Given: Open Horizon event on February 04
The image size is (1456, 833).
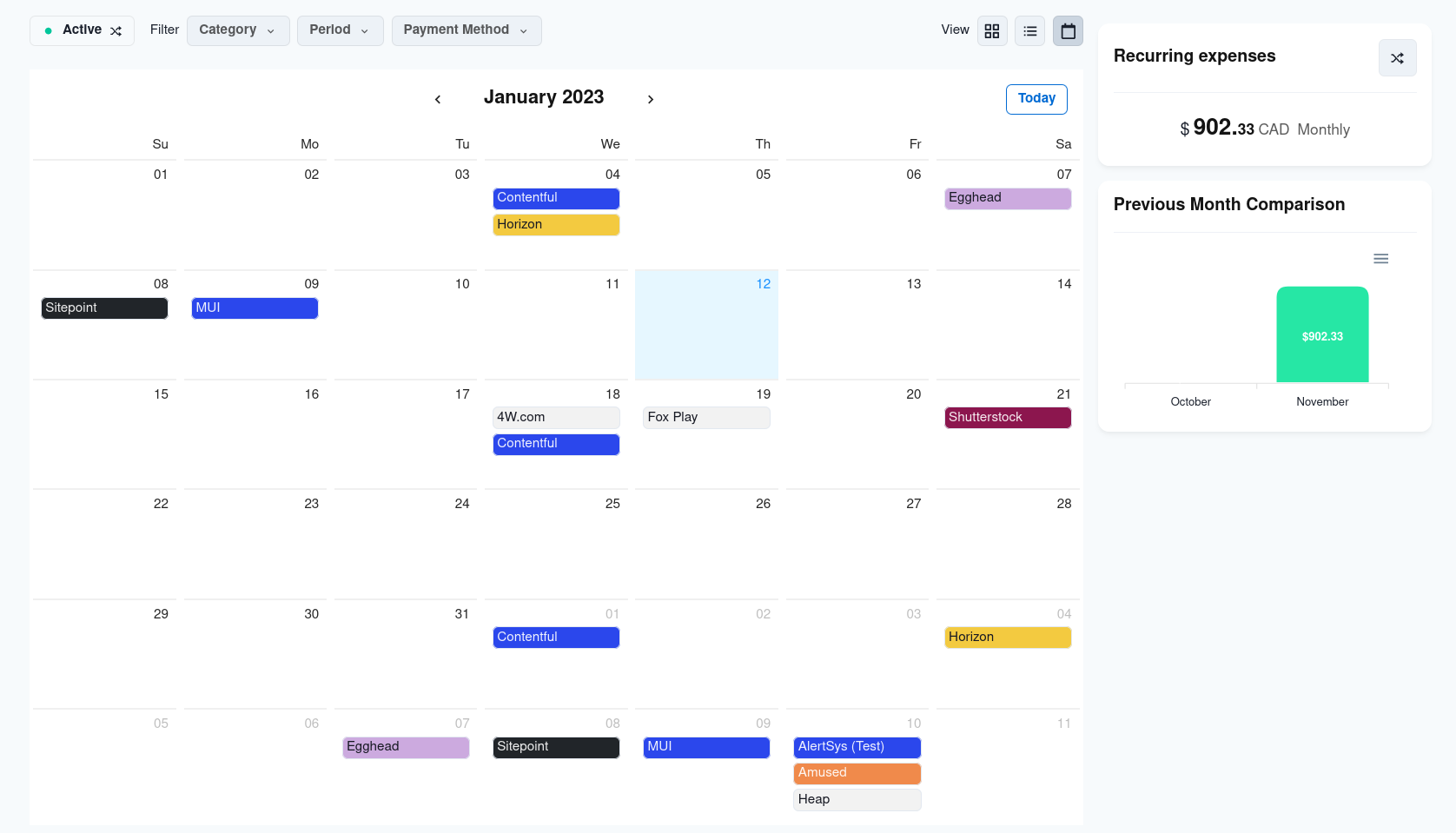Looking at the screenshot, I should click(1008, 638).
